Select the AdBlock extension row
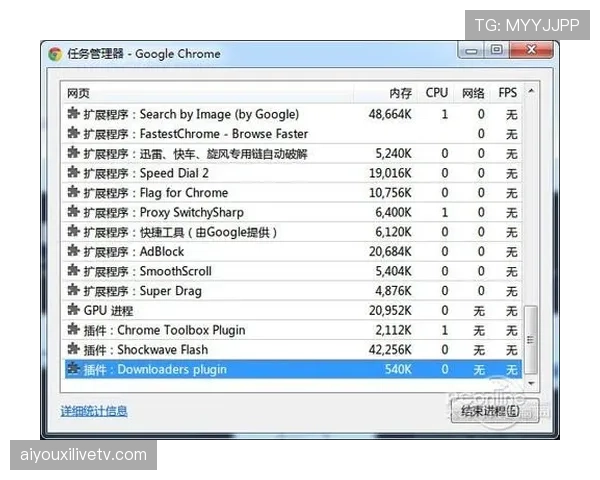The width and height of the screenshot is (600, 480). 292,251
